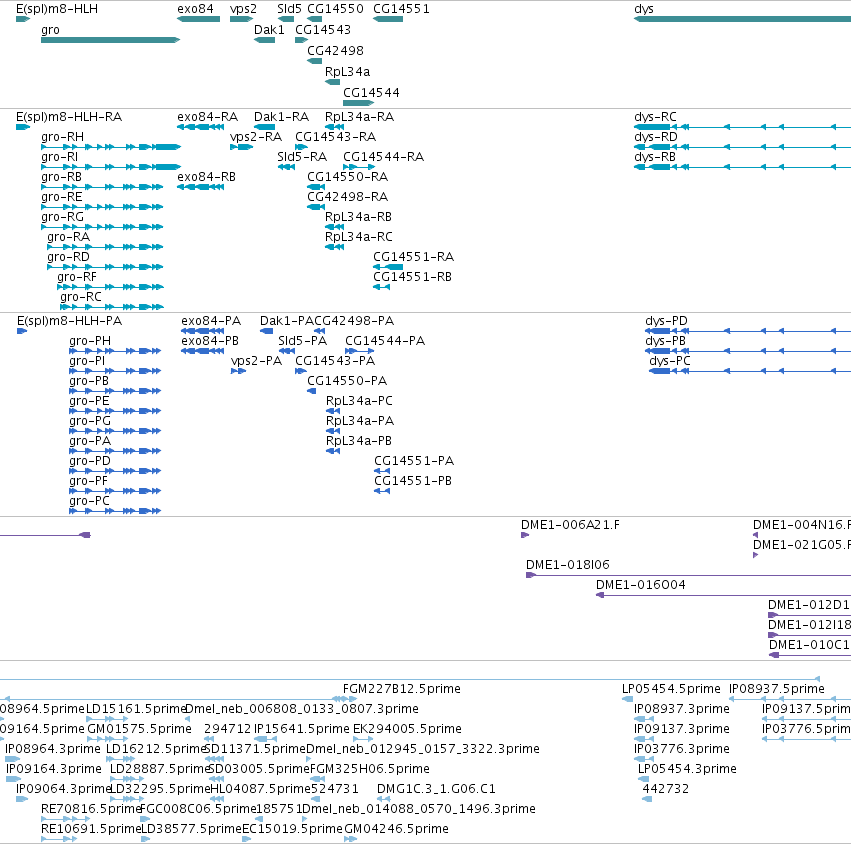Viewport: 851px width, 844px height.
Task: Click the FGM227B12.5prime EST label
Action: click(x=402, y=689)
